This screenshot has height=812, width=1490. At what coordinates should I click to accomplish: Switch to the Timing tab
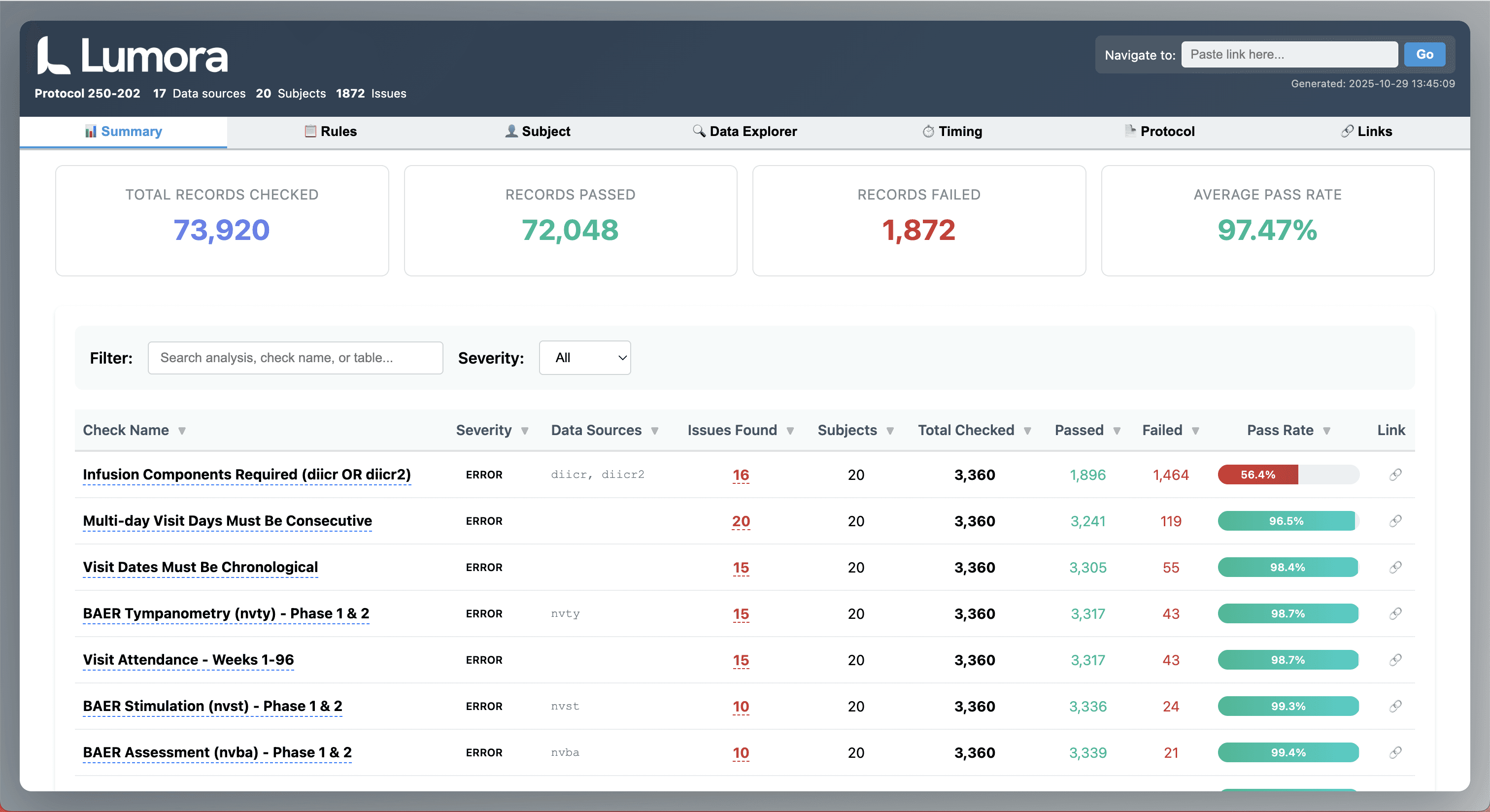pyautogui.click(x=952, y=132)
